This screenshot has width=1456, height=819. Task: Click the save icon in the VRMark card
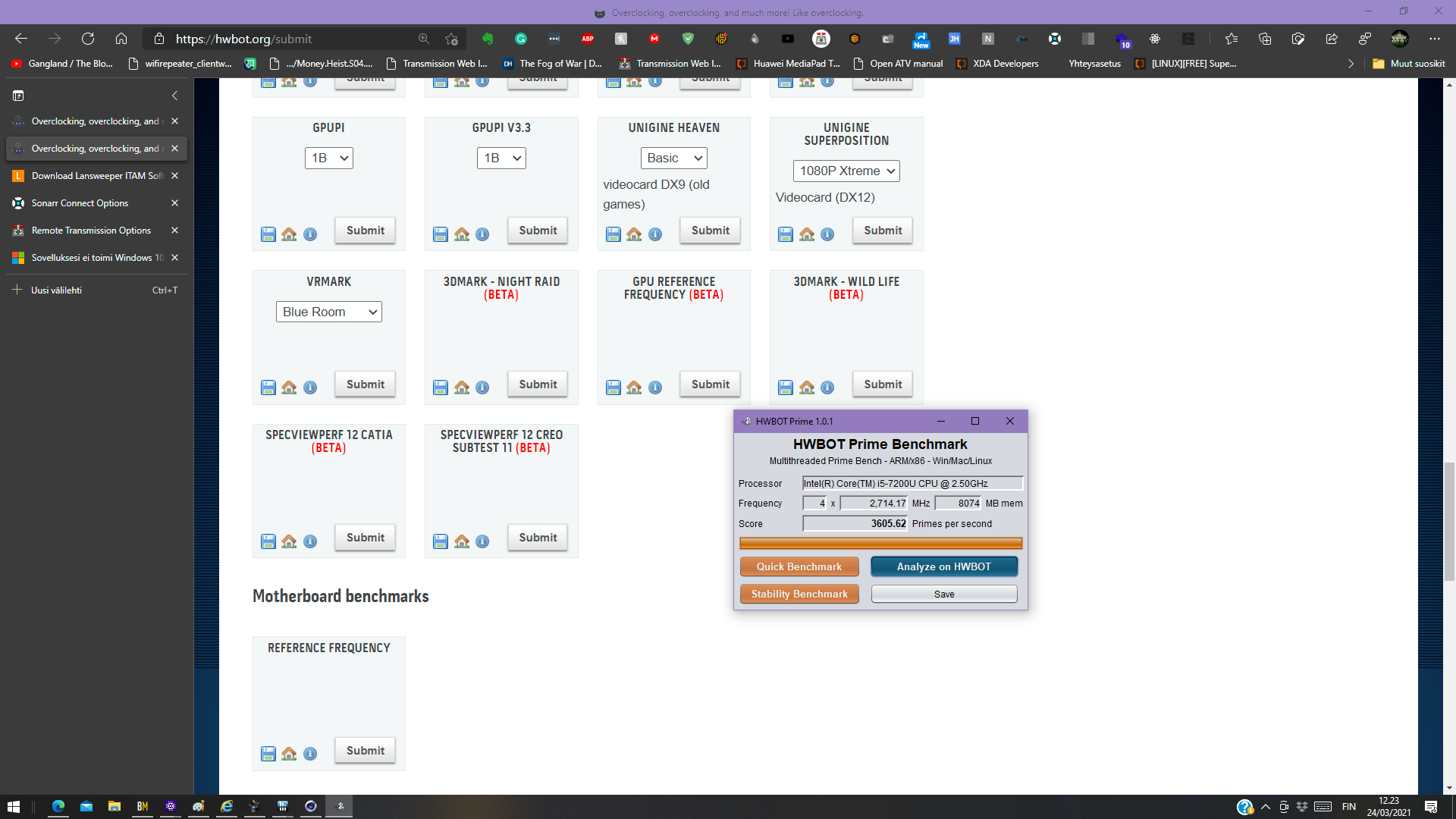268,388
